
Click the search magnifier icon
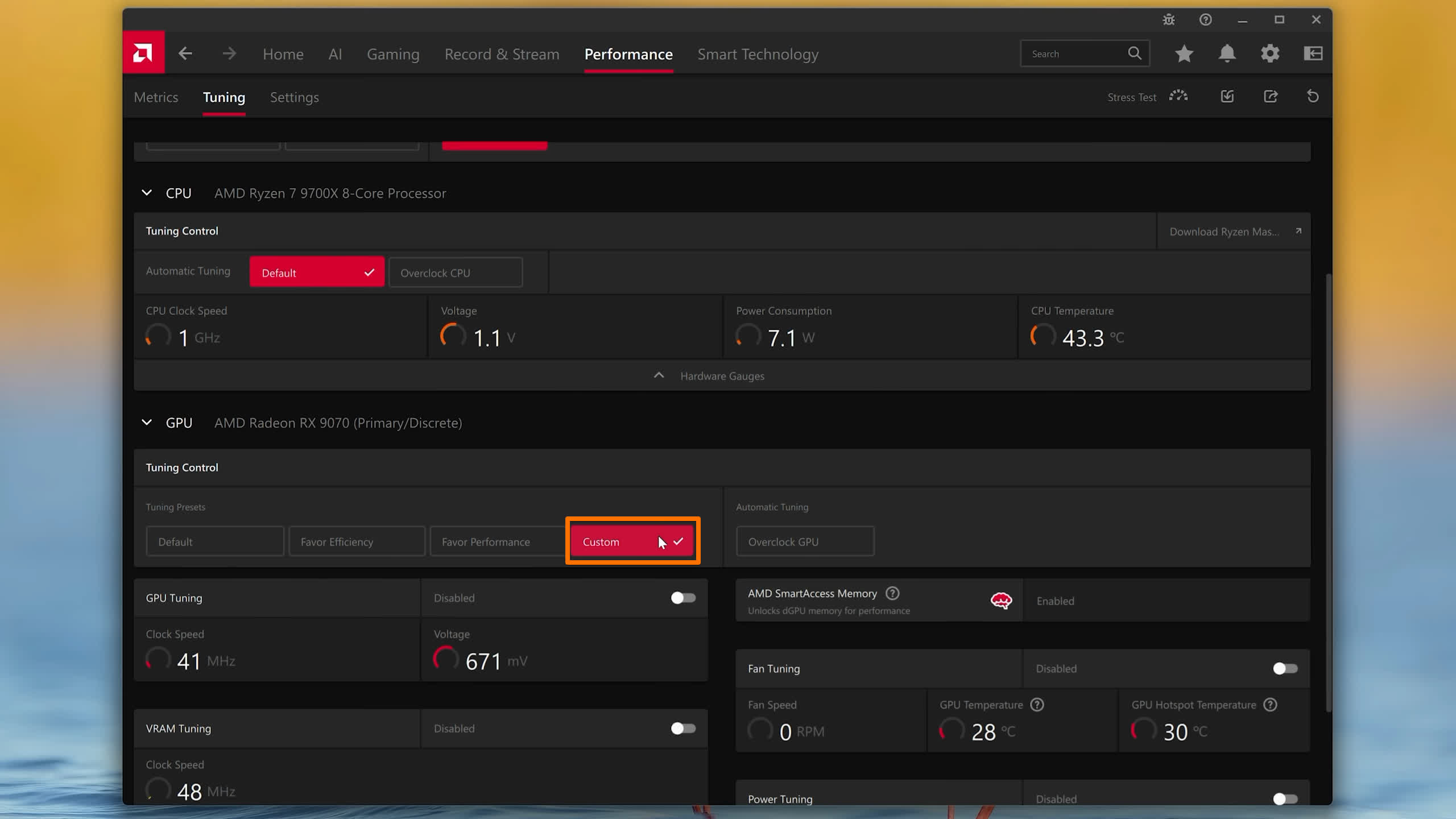click(x=1135, y=53)
